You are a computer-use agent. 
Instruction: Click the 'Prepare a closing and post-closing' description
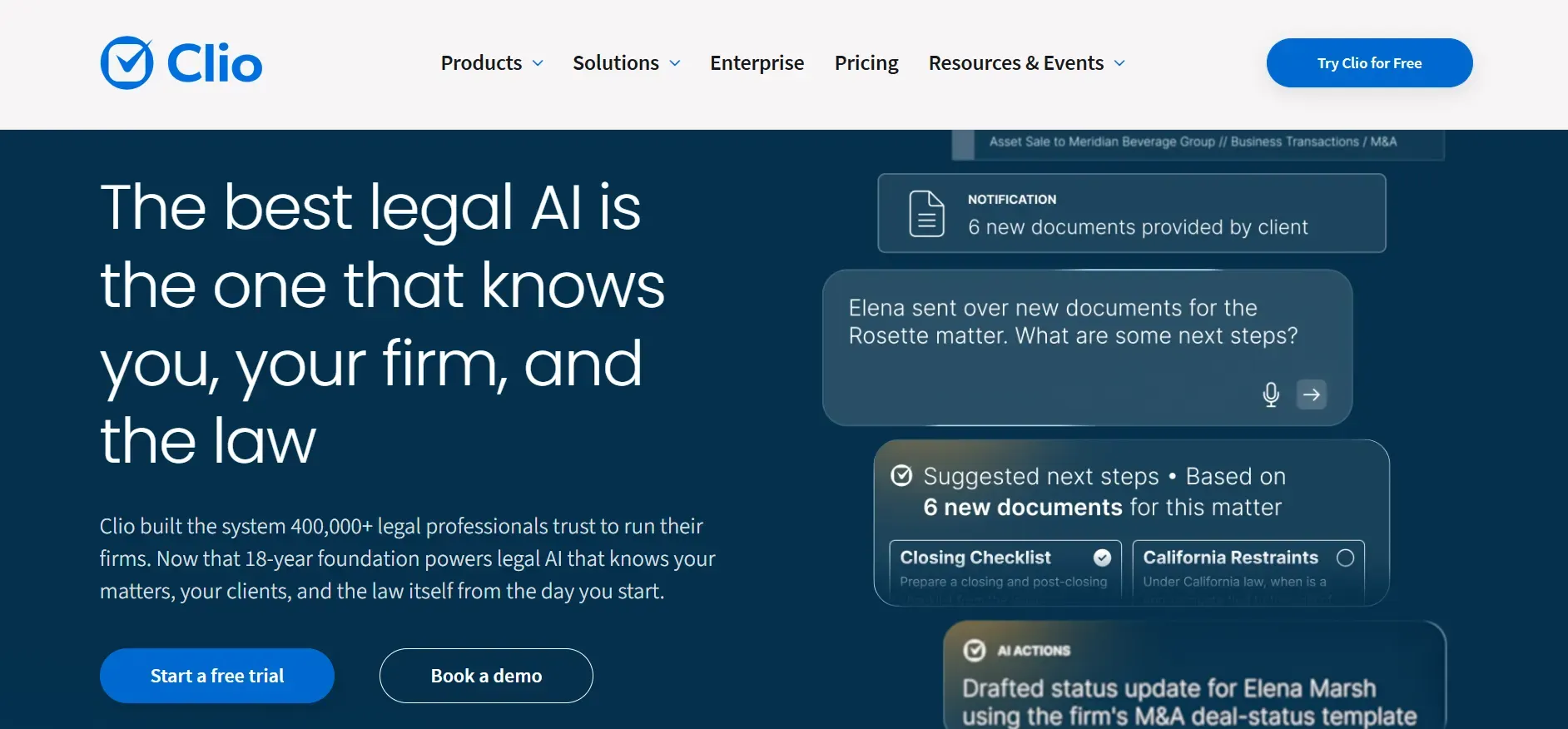(1003, 582)
